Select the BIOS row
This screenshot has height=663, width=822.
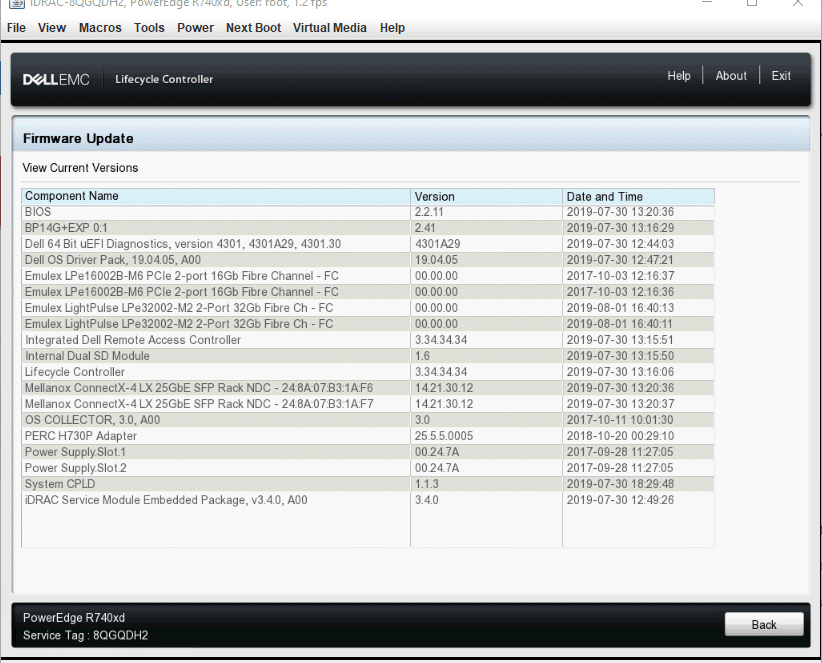(x=367, y=212)
